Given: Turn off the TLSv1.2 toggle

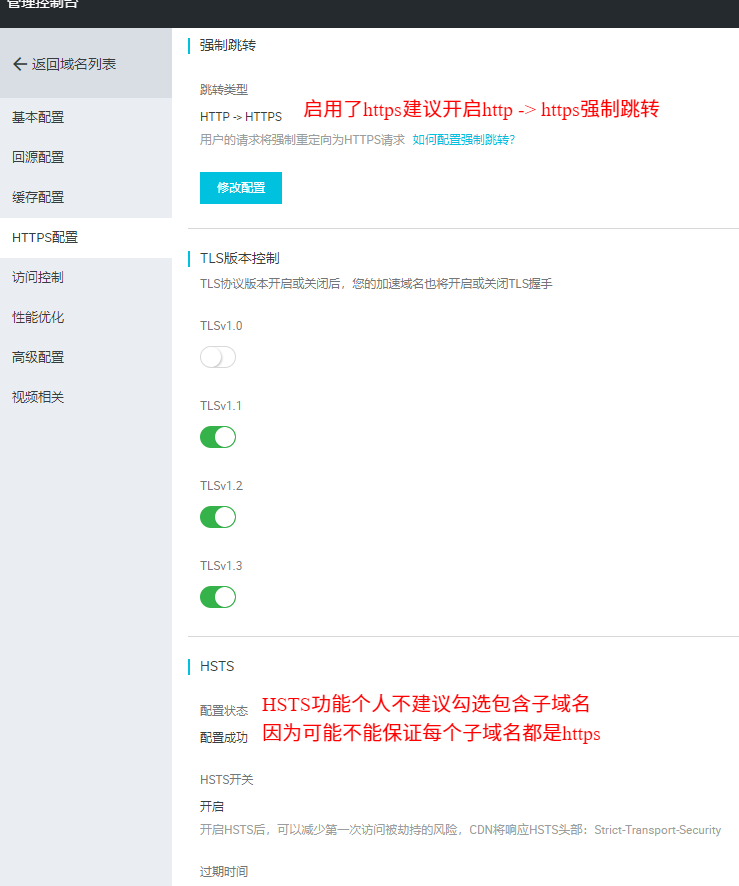Looking at the screenshot, I should click(x=218, y=517).
